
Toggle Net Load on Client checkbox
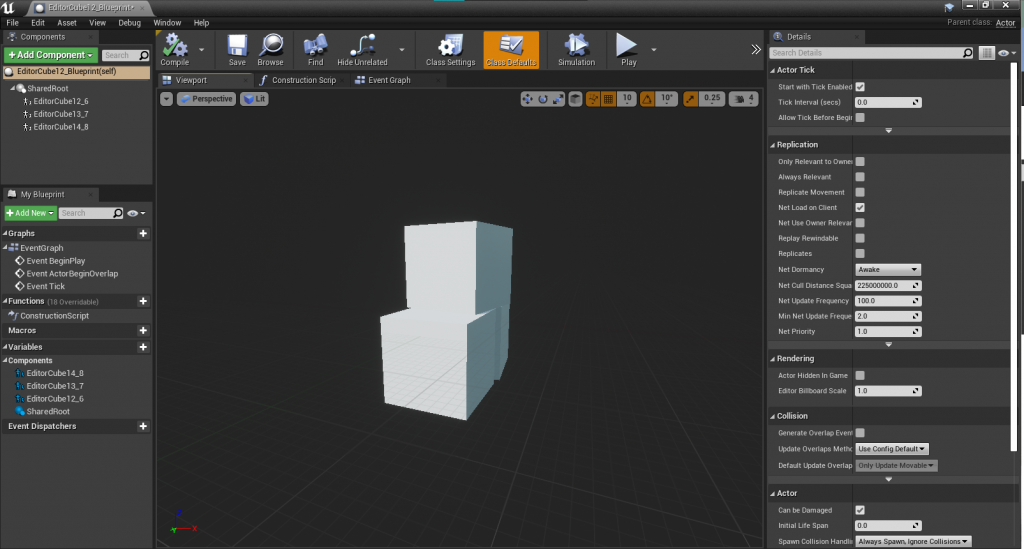click(x=860, y=208)
